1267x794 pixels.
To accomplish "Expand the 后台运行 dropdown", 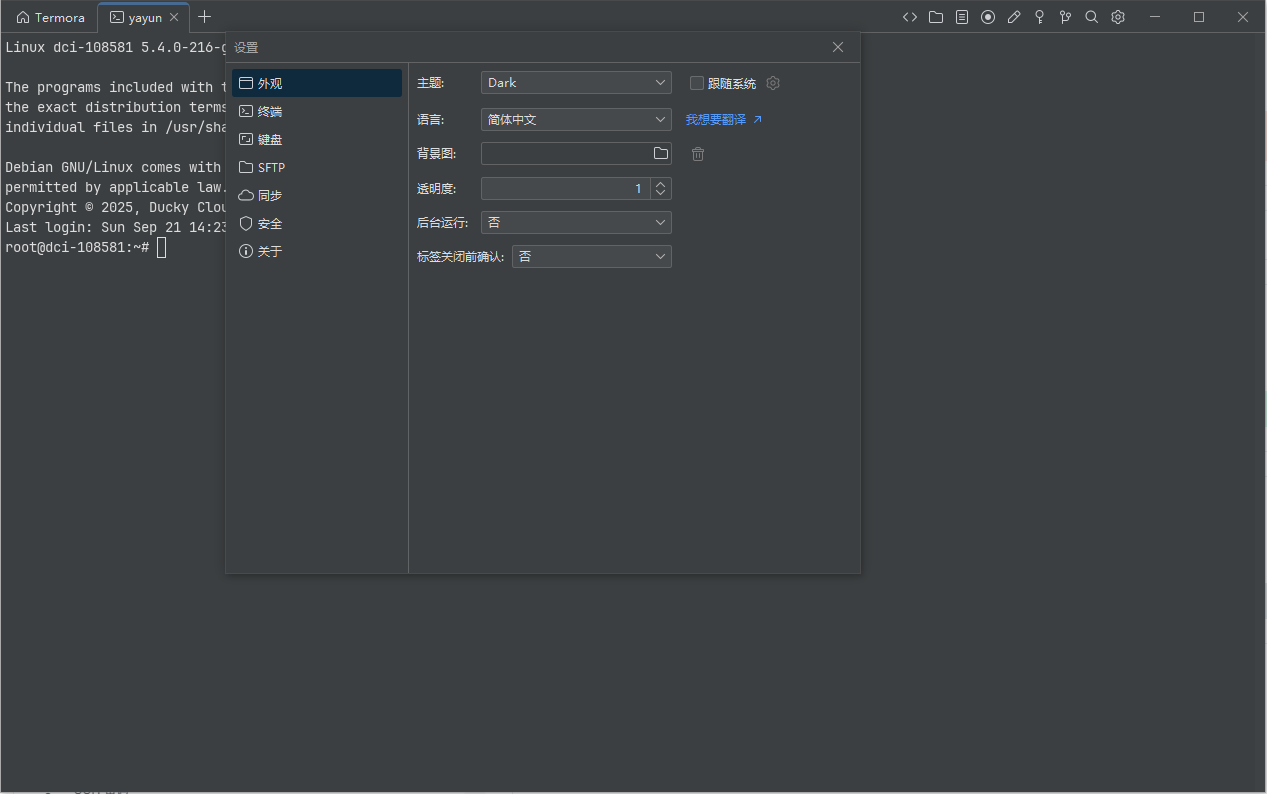I will pyautogui.click(x=575, y=222).
